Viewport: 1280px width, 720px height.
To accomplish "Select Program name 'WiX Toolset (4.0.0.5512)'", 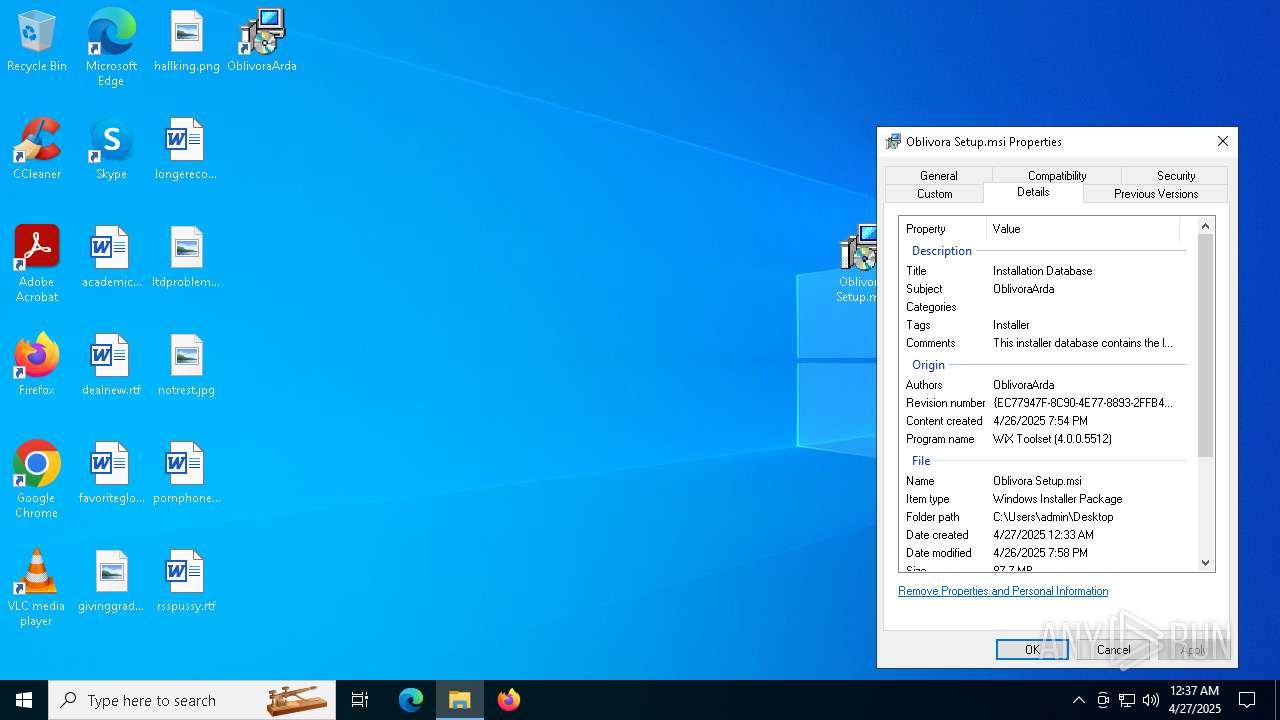I will 1052,439.
